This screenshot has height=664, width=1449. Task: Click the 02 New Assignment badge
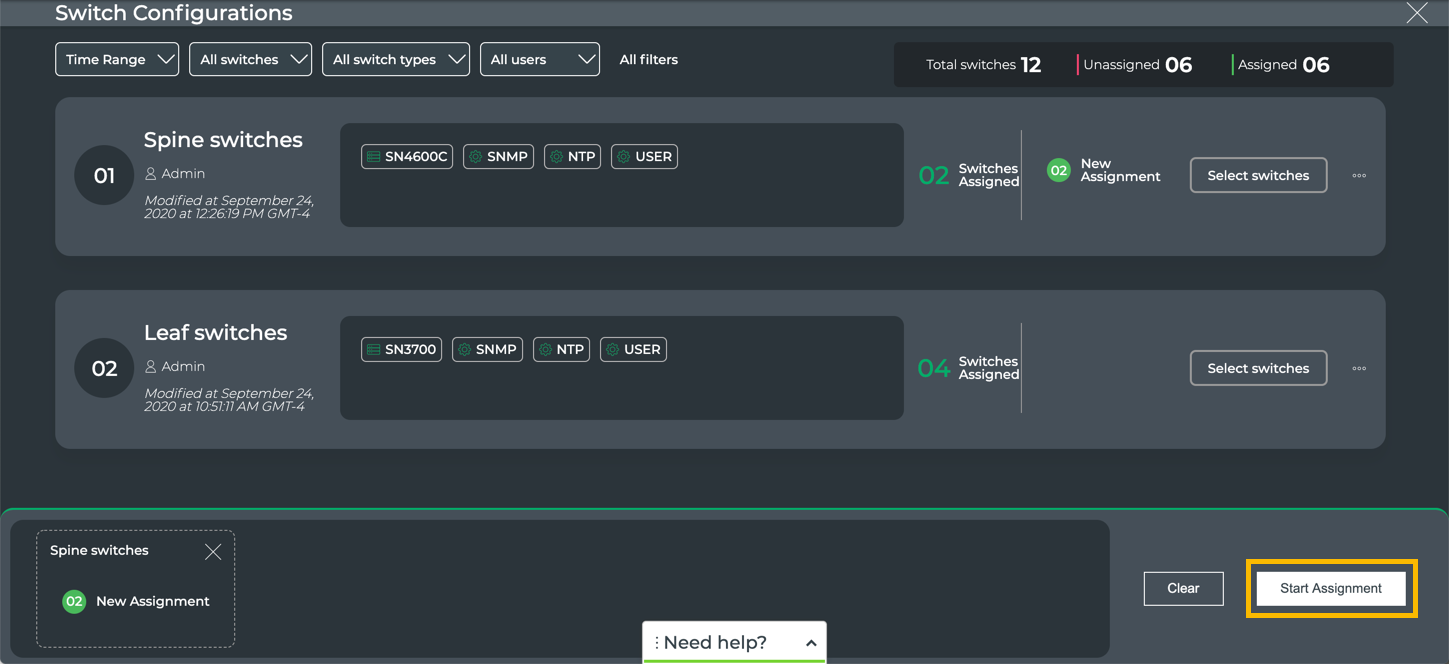[x=1058, y=171]
